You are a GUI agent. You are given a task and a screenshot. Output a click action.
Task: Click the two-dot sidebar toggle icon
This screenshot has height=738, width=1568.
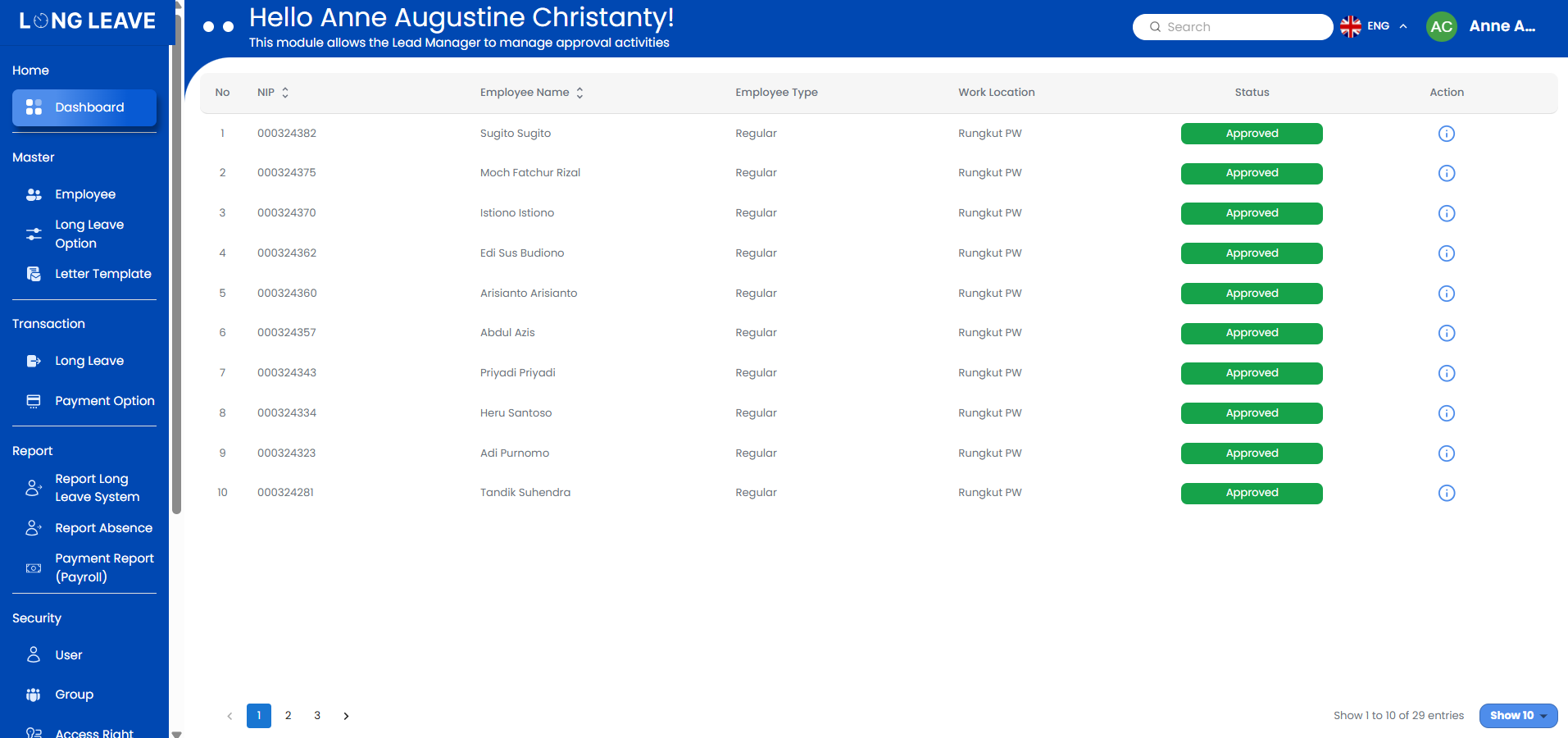tap(218, 27)
